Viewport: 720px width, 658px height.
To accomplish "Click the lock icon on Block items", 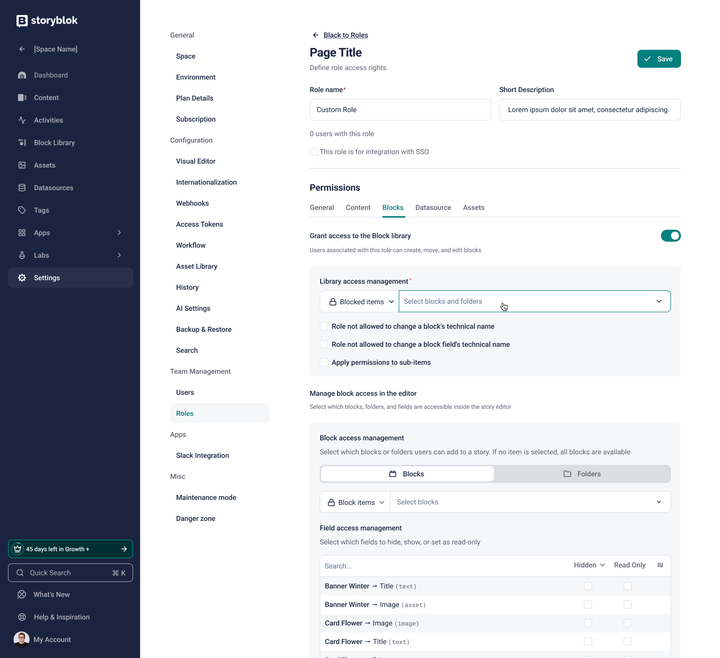I will coord(331,503).
